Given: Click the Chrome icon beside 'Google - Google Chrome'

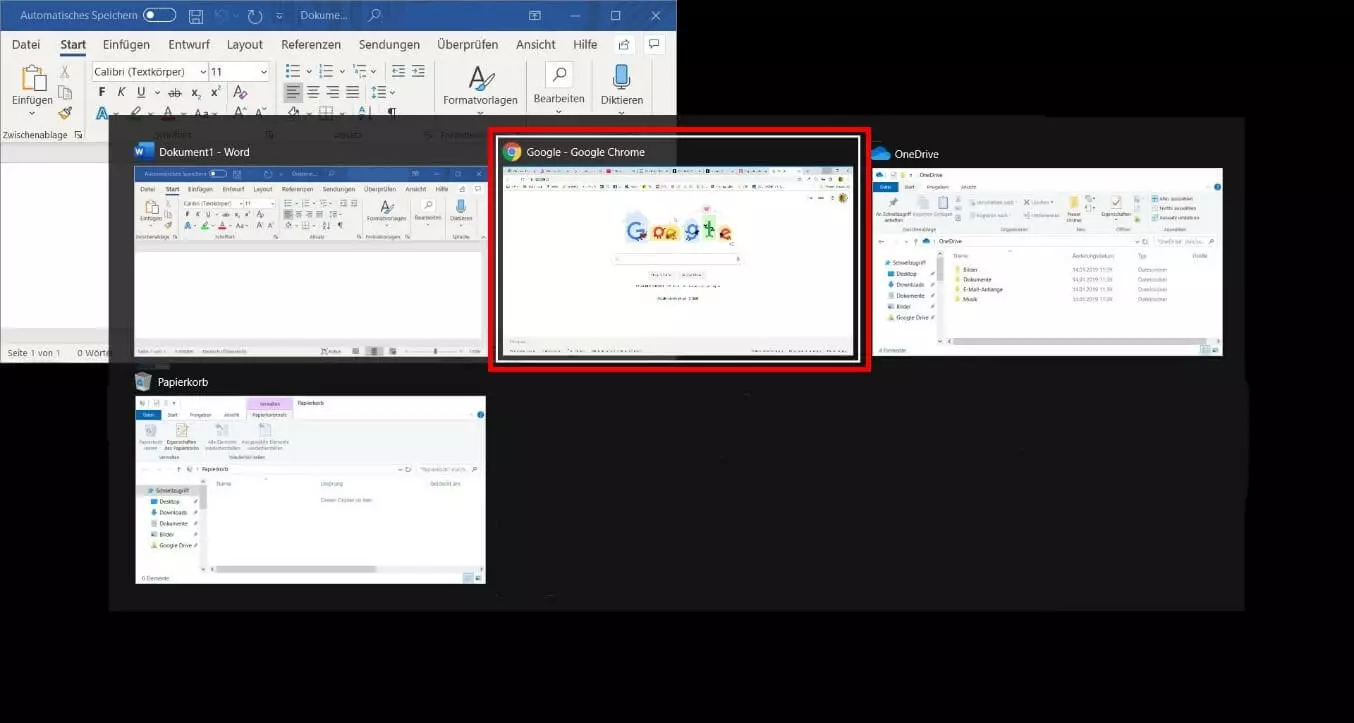Looking at the screenshot, I should [512, 152].
